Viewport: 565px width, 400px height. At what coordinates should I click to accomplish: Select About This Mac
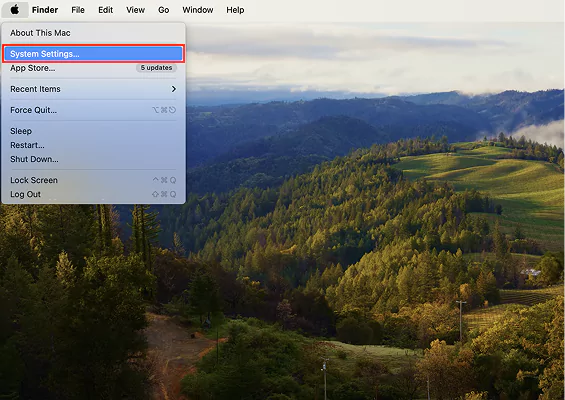click(x=93, y=33)
